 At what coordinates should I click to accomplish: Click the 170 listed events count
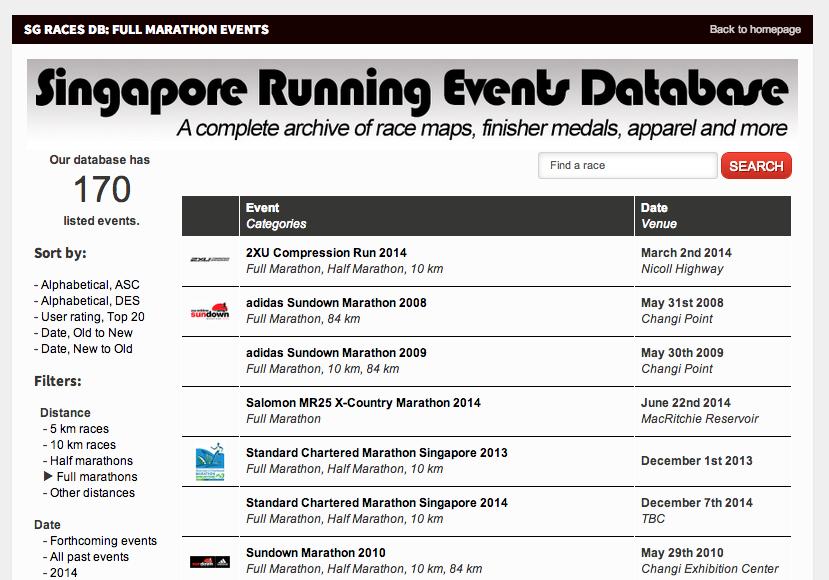coord(102,189)
